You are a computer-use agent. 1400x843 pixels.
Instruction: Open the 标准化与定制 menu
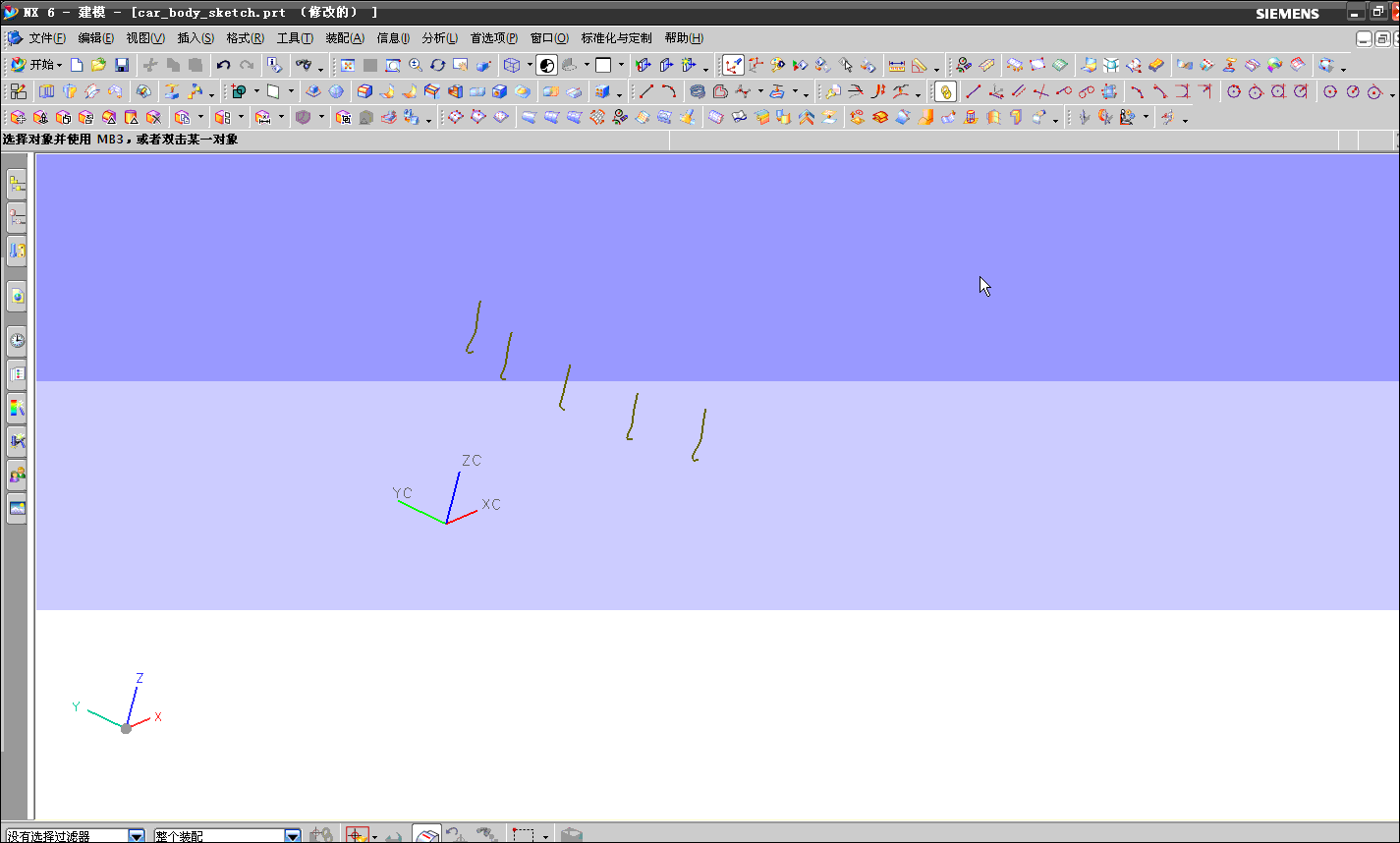click(x=616, y=38)
